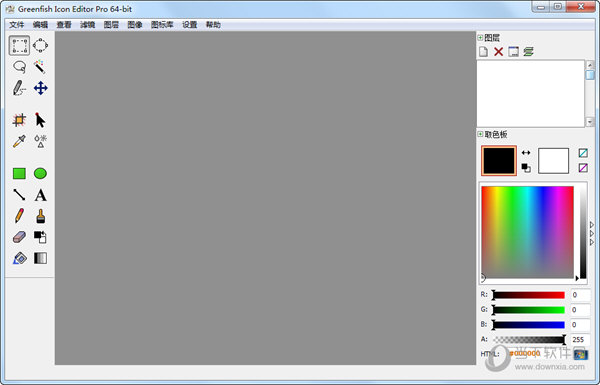This screenshot has height=385, width=600.
Task: Focus the alpha value field showing 255
Action: (580, 340)
